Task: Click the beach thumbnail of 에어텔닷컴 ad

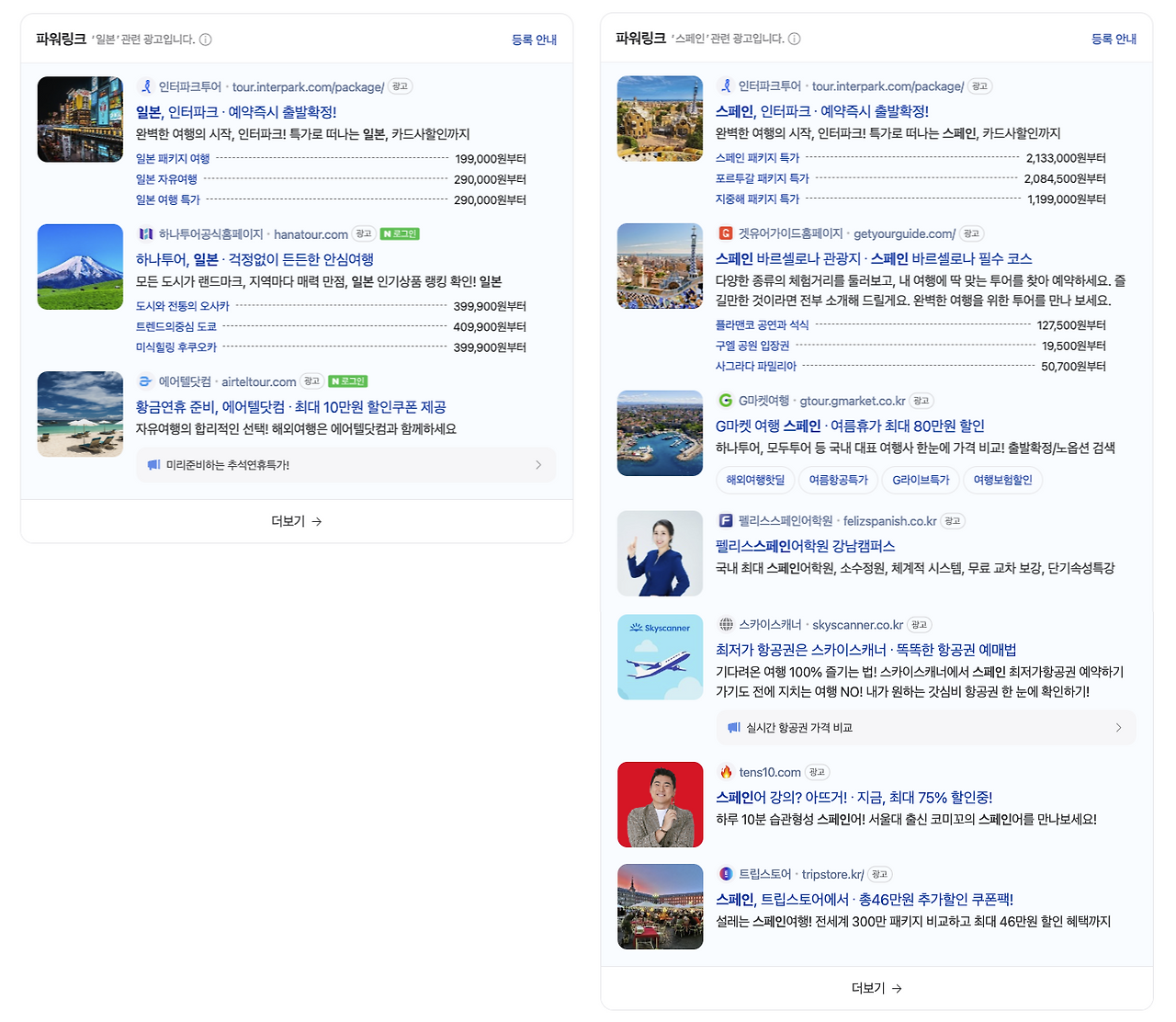Action: [x=80, y=414]
